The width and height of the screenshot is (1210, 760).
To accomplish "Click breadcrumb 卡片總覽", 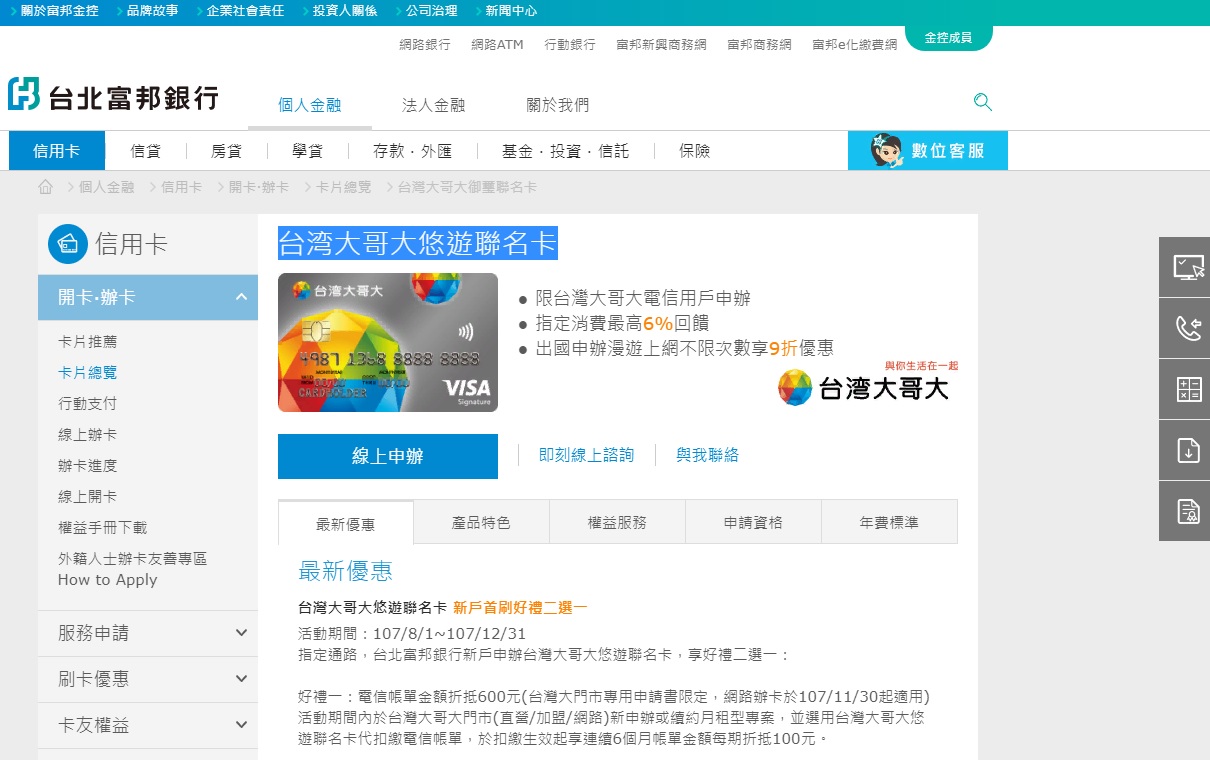I will click(343, 187).
